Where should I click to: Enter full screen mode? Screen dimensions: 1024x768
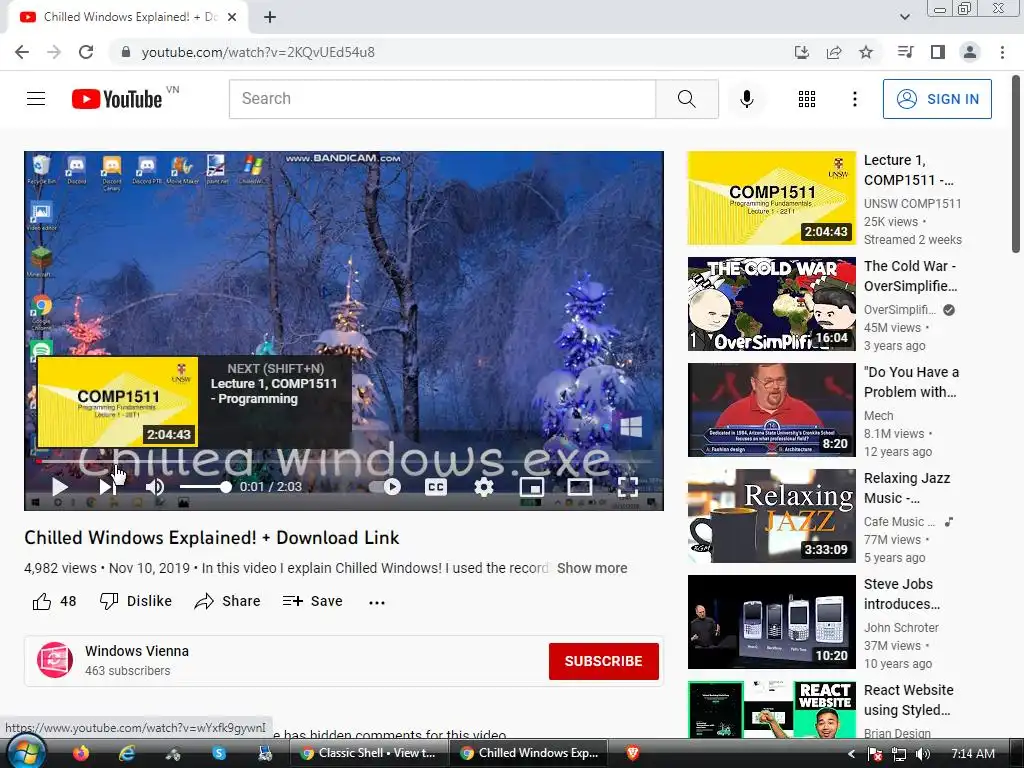click(x=628, y=487)
